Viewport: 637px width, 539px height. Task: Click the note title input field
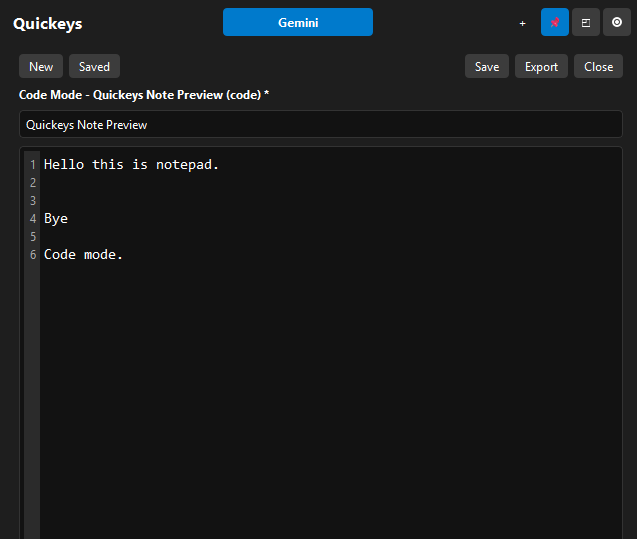[x=321, y=124]
